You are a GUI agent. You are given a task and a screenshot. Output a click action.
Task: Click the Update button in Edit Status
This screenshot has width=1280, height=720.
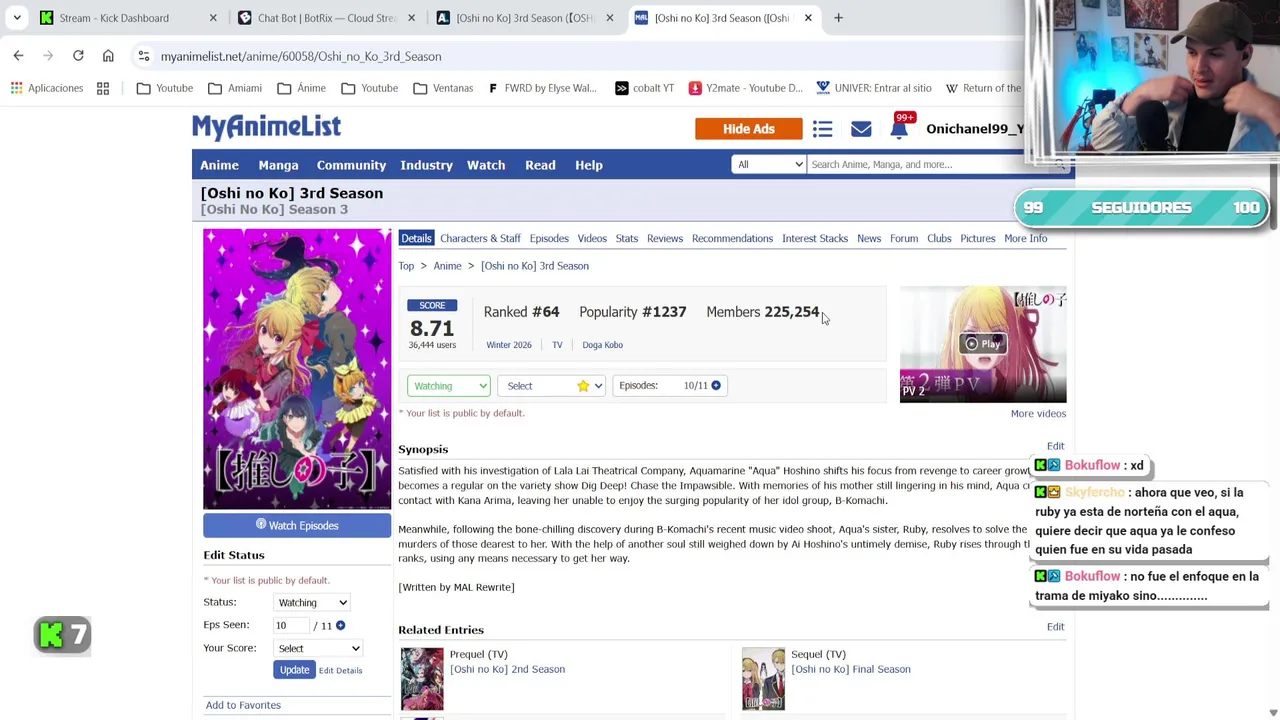pos(294,670)
